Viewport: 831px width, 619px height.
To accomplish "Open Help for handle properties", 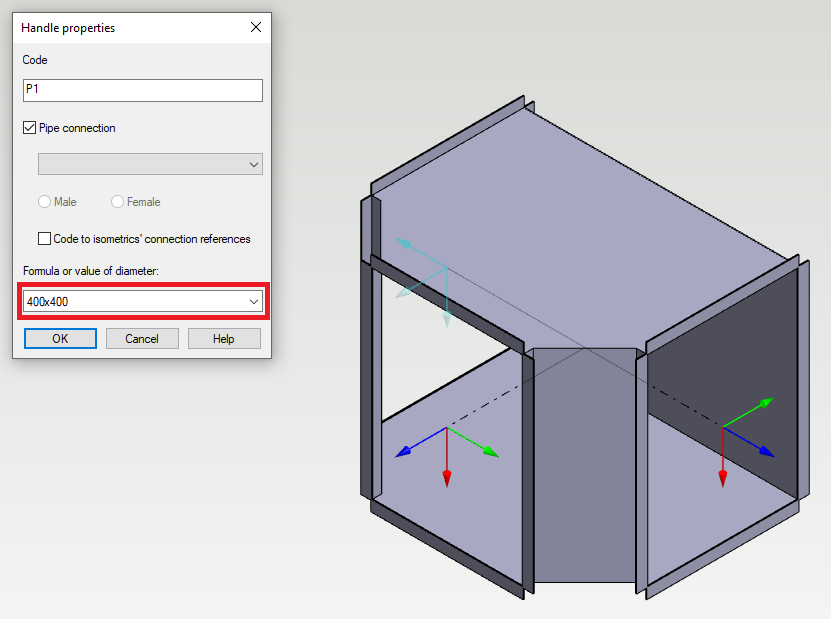I will point(224,339).
